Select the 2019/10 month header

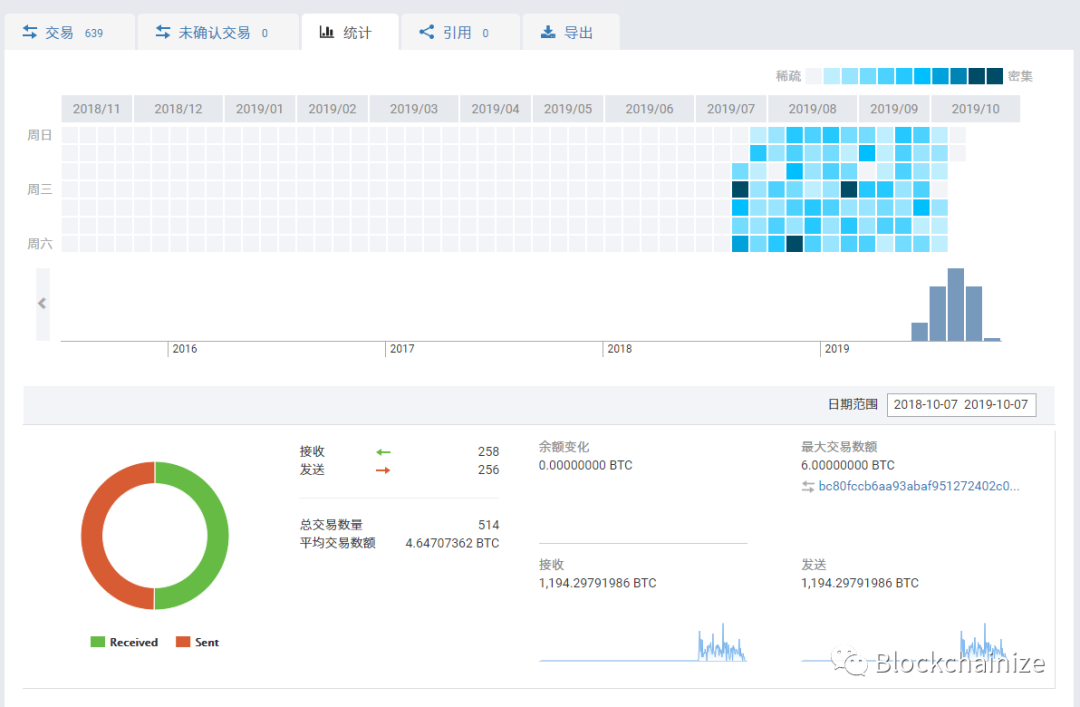(x=975, y=109)
